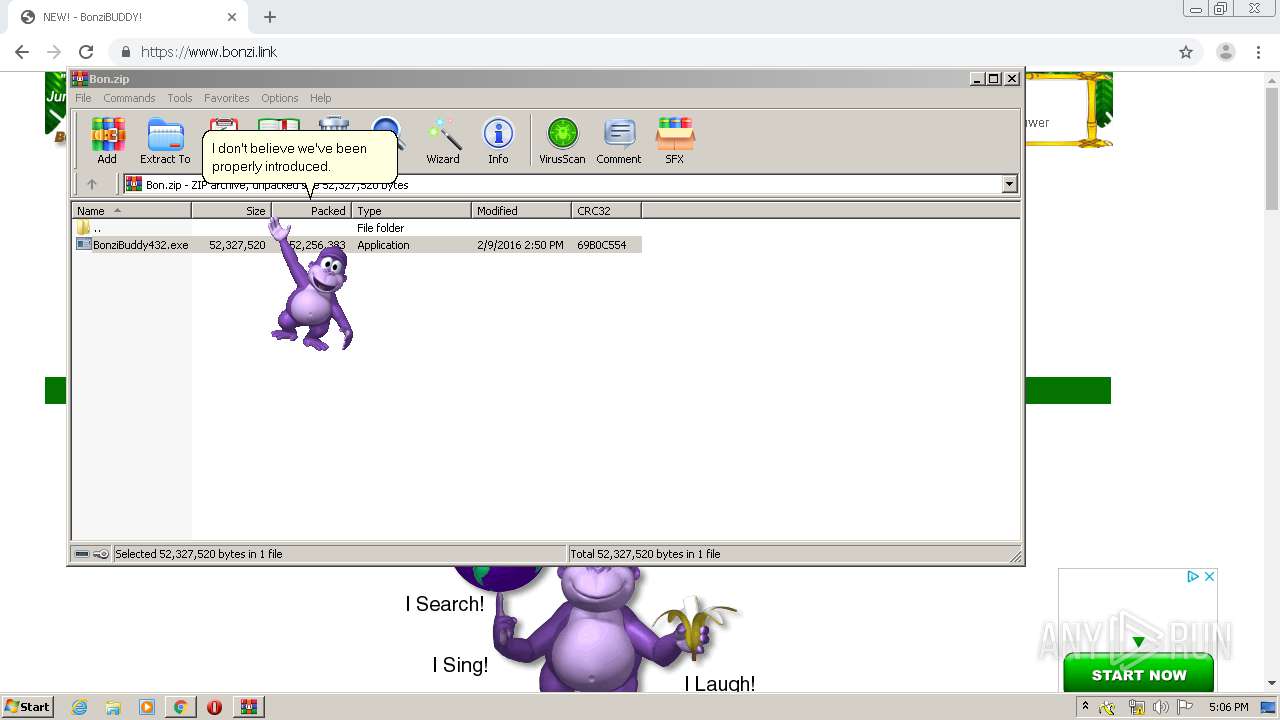
Task: Open the Help menu
Action: (320, 98)
